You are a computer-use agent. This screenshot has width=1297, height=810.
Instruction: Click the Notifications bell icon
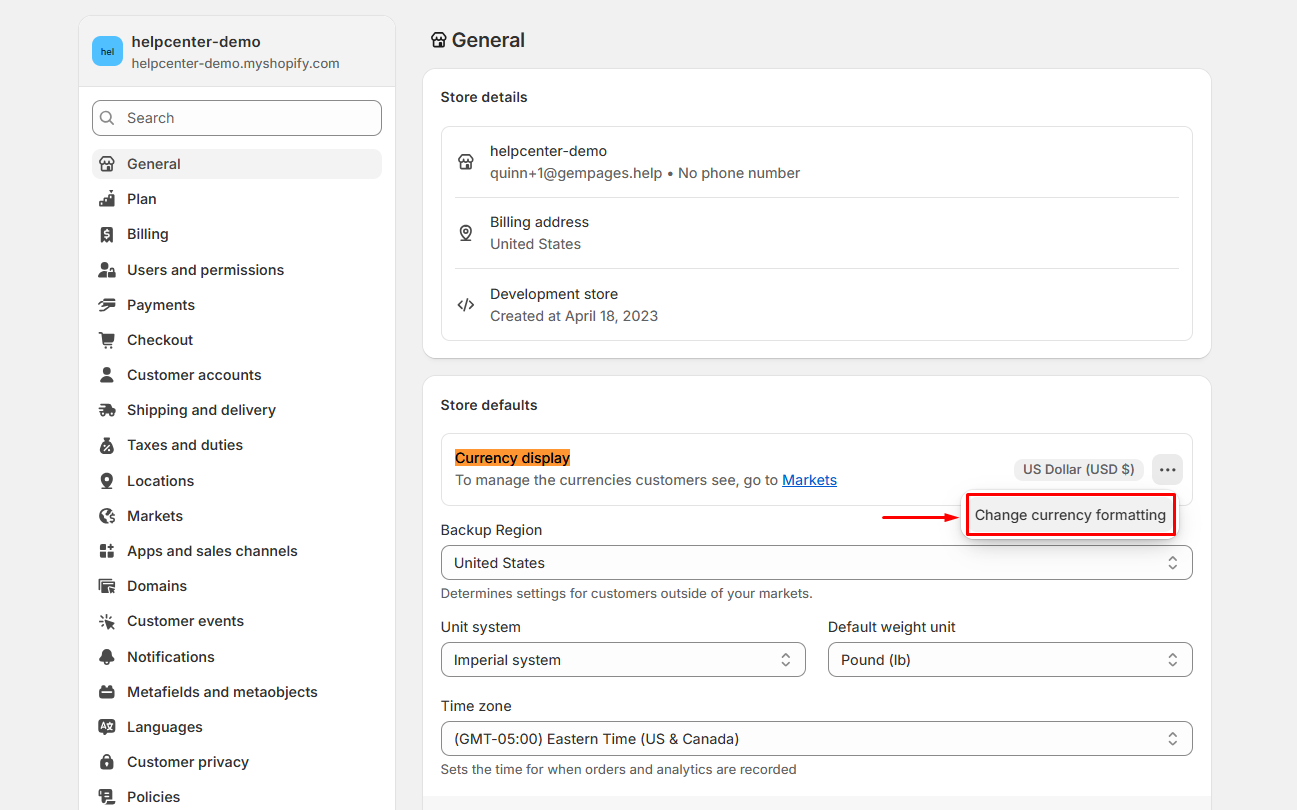(107, 657)
